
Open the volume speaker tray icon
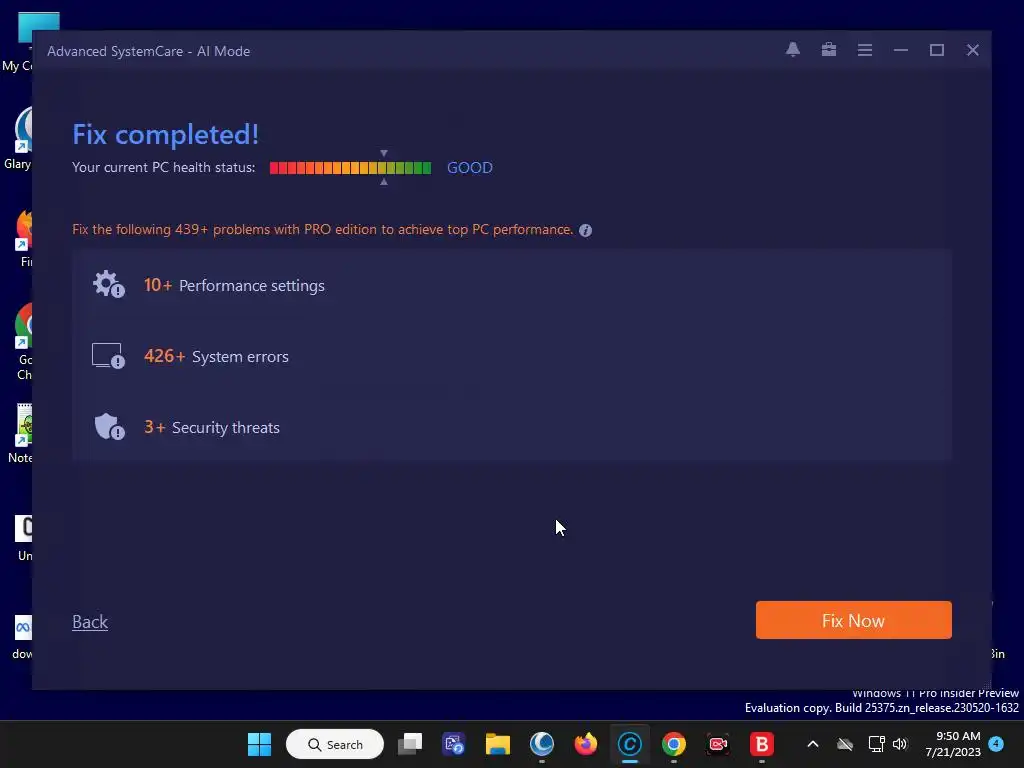point(900,744)
